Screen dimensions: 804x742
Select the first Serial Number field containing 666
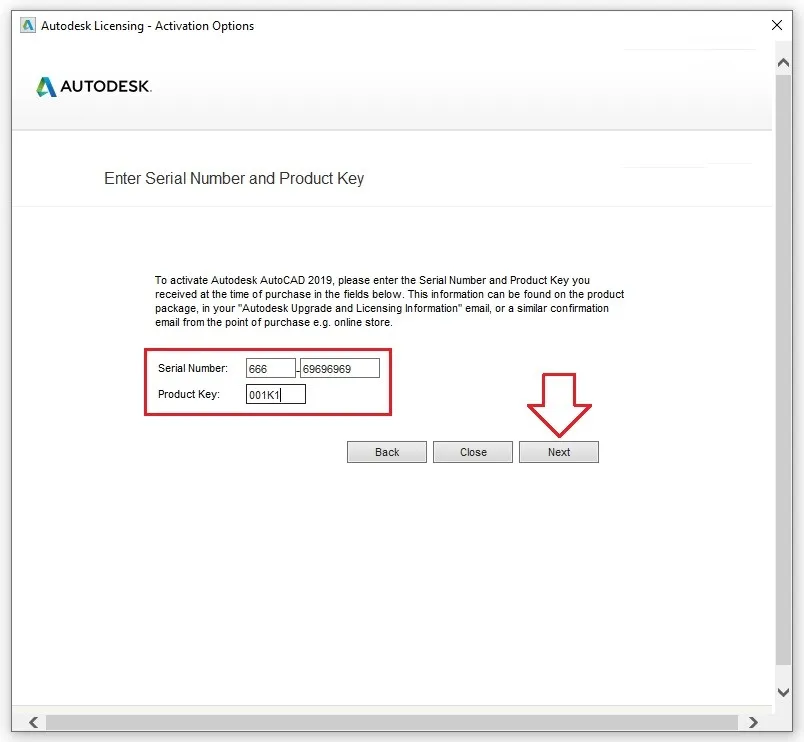tap(270, 368)
